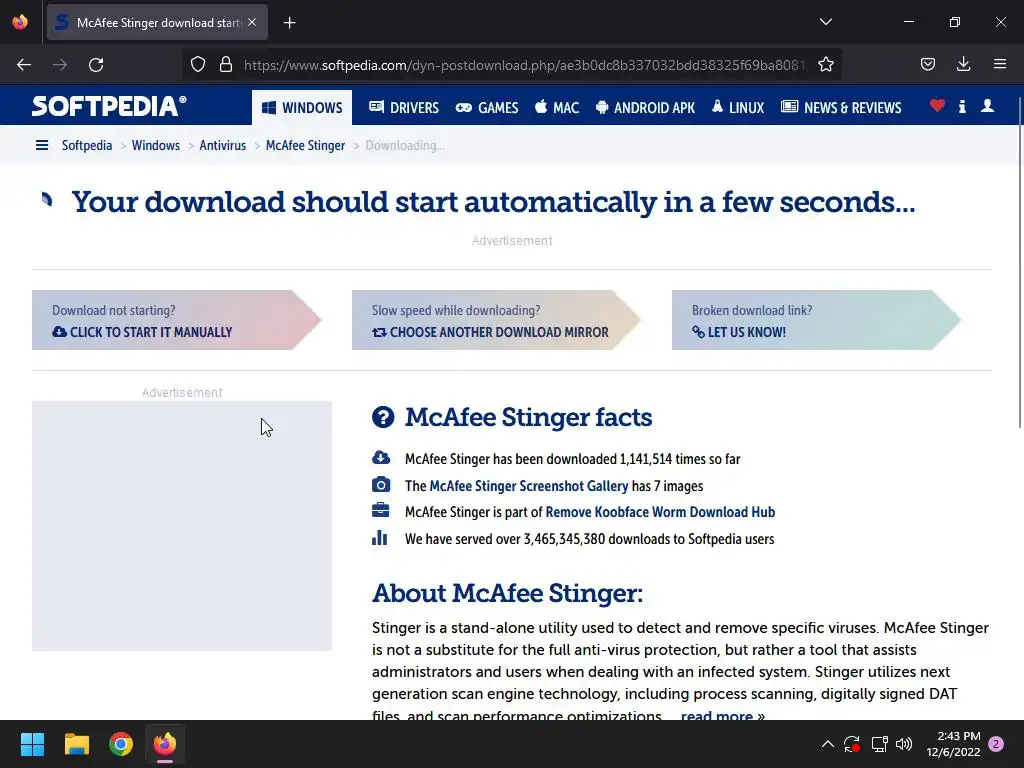
Task: Open a new browser tab
Action: (x=289, y=23)
